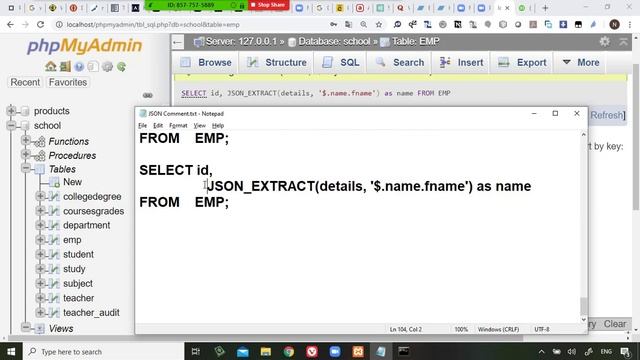Open Task View on taskbar

click(x=196, y=351)
